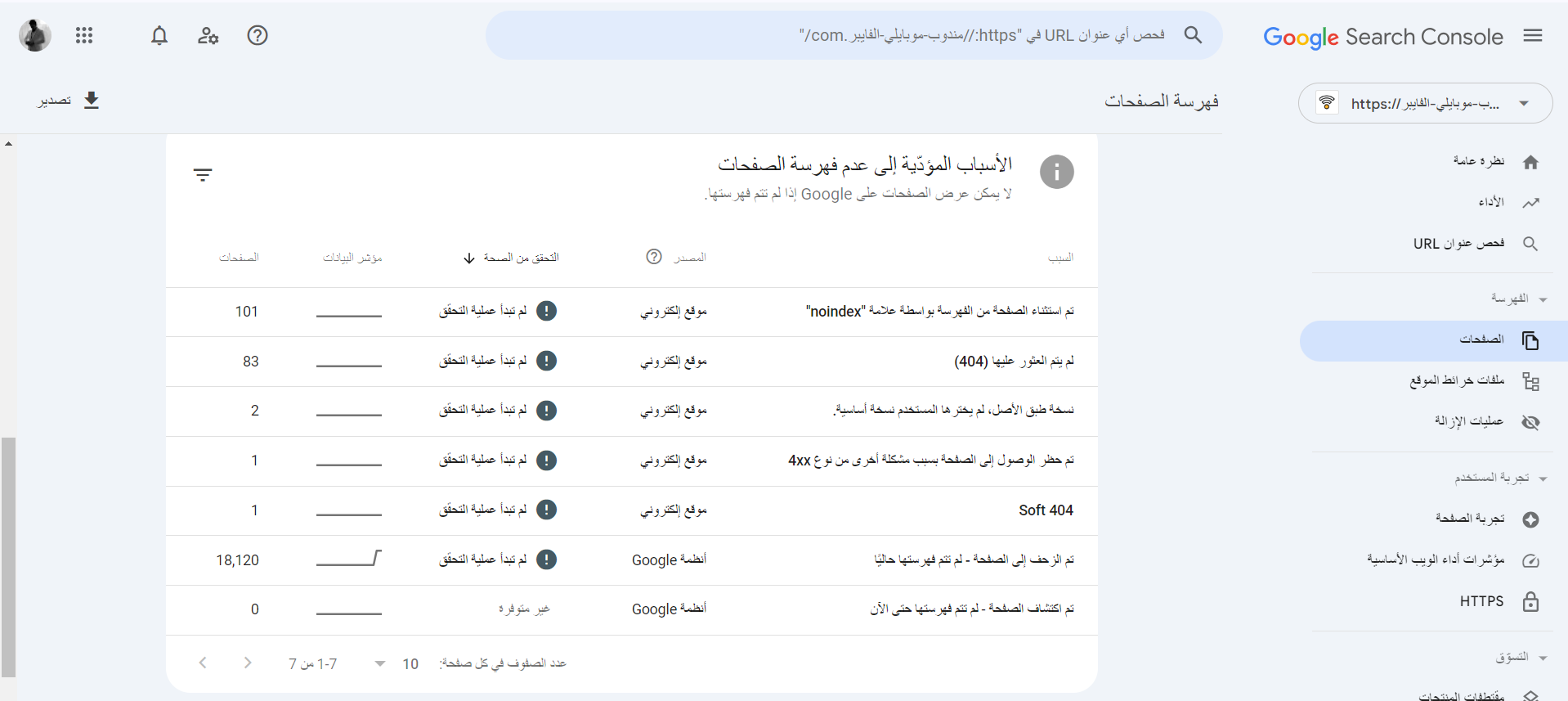Click the home icon beside نظرة عامة
1568x701 pixels.
click(x=1531, y=162)
